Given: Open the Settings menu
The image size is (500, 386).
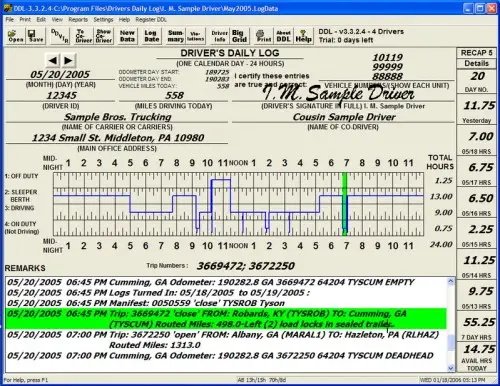Looking at the screenshot, I should coord(103,20).
